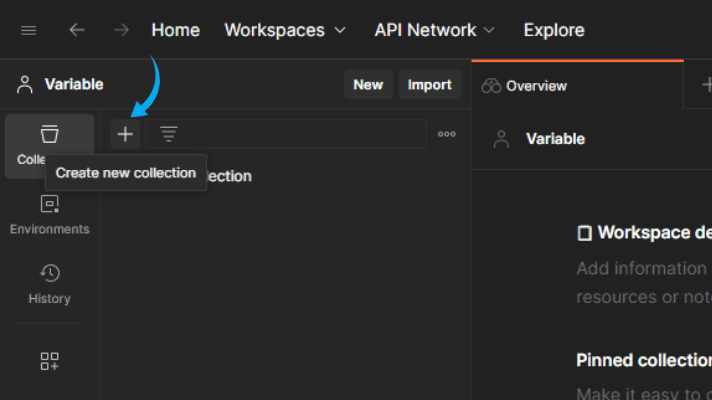Click the Import button
Image resolution: width=712 pixels, height=400 pixels.
(x=430, y=84)
